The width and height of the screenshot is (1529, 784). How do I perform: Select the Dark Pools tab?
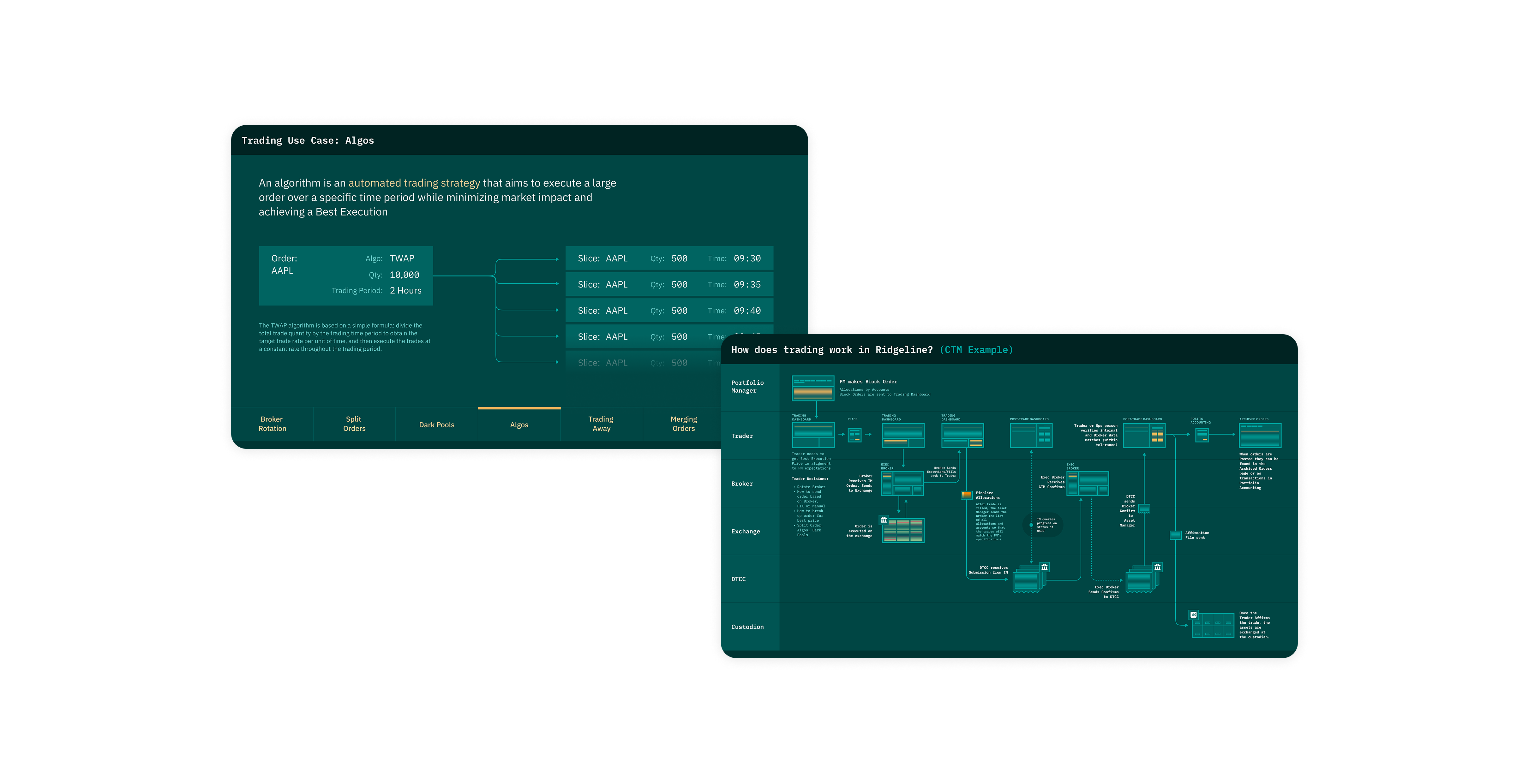[x=436, y=425]
